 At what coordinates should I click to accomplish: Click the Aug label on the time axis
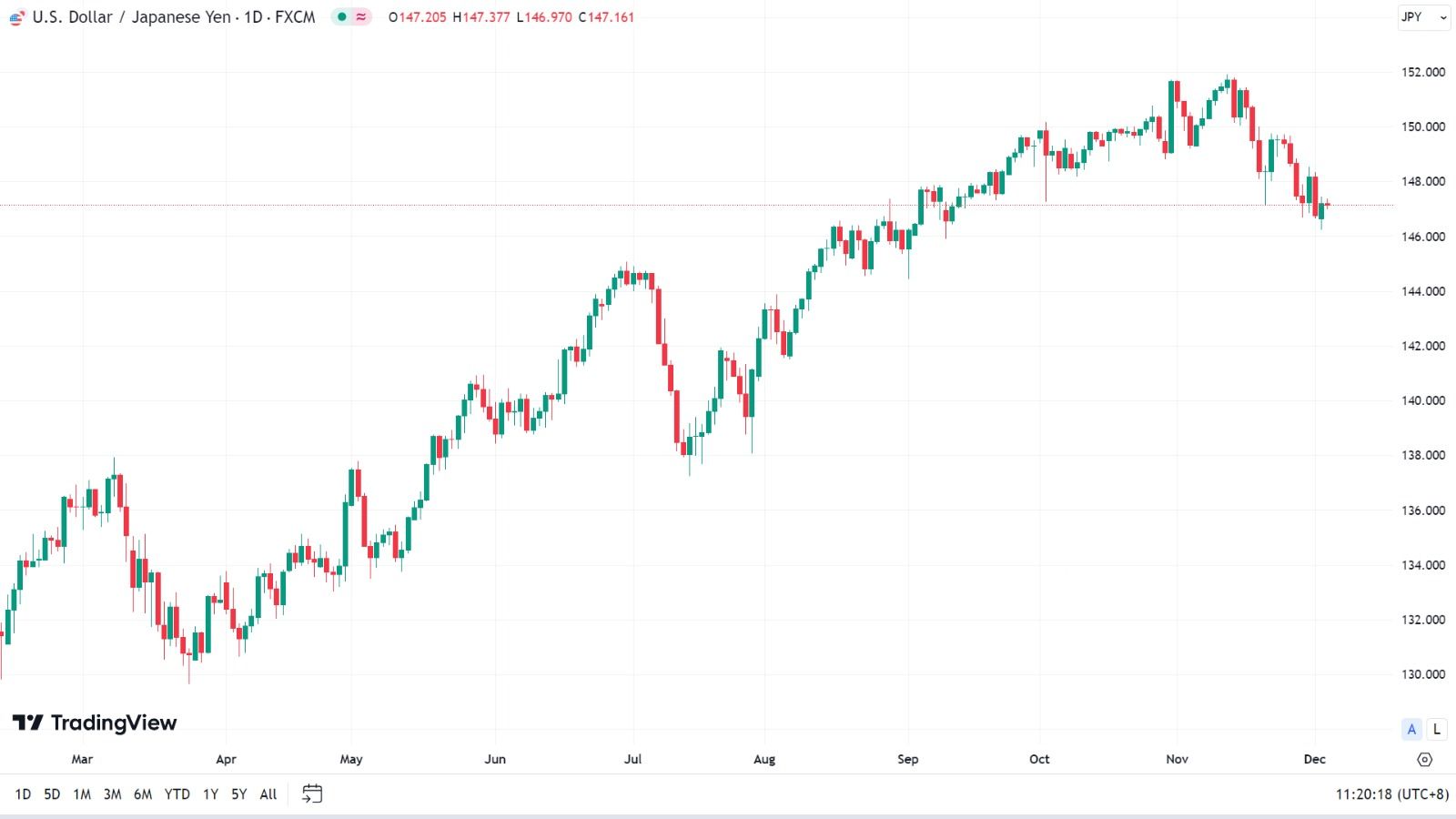[x=764, y=759]
